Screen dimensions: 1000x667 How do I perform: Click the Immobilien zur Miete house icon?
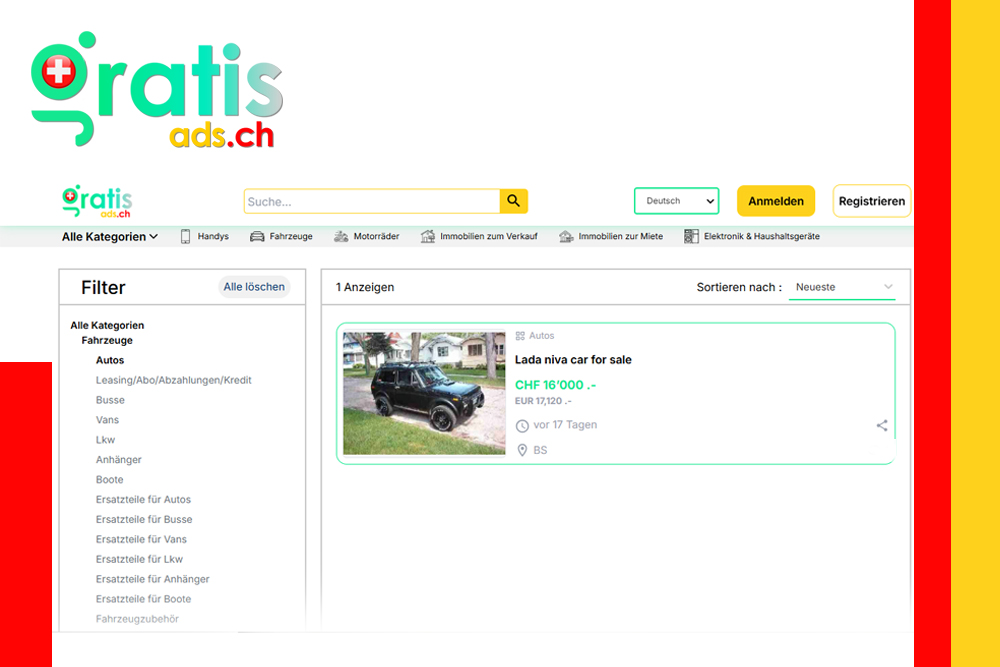[x=566, y=236]
